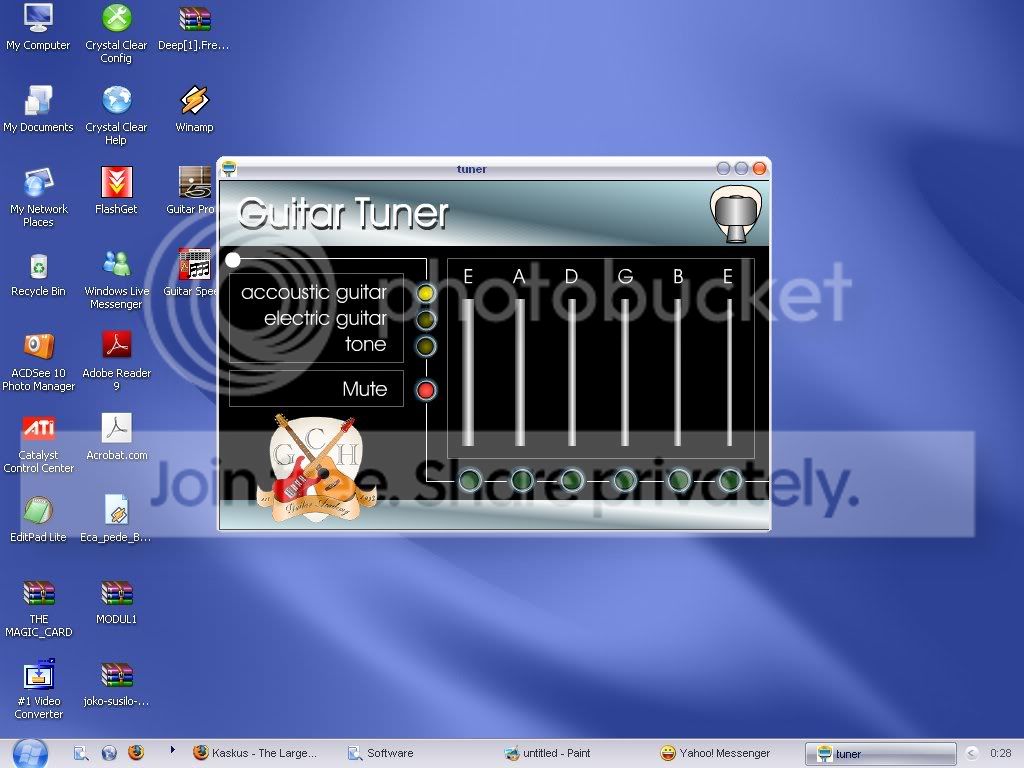Pluck the high E string bar
The height and width of the screenshot is (768, 1024).
(729, 372)
